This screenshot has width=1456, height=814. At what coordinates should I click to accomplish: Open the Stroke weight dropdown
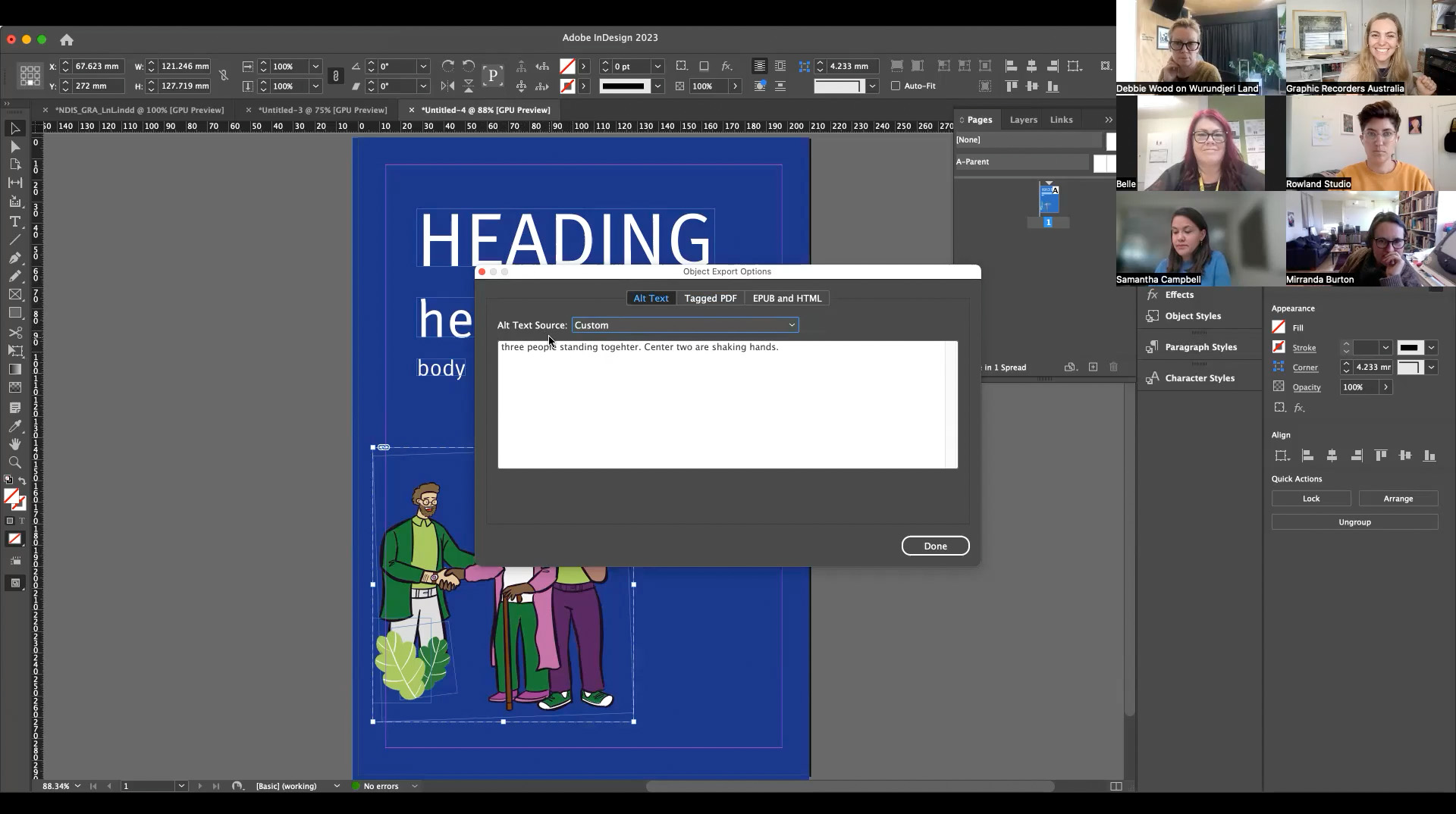(x=1385, y=348)
